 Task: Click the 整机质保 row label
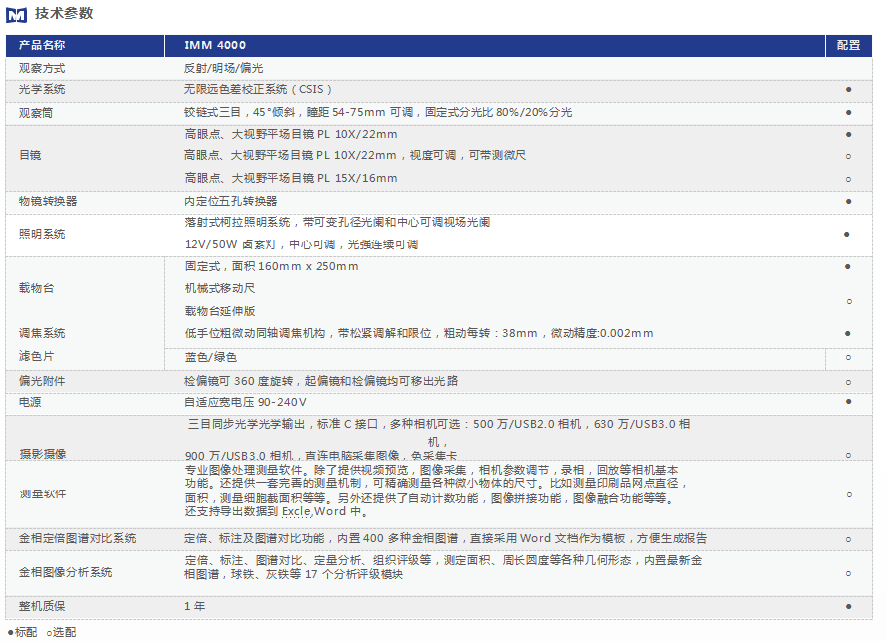[42, 606]
